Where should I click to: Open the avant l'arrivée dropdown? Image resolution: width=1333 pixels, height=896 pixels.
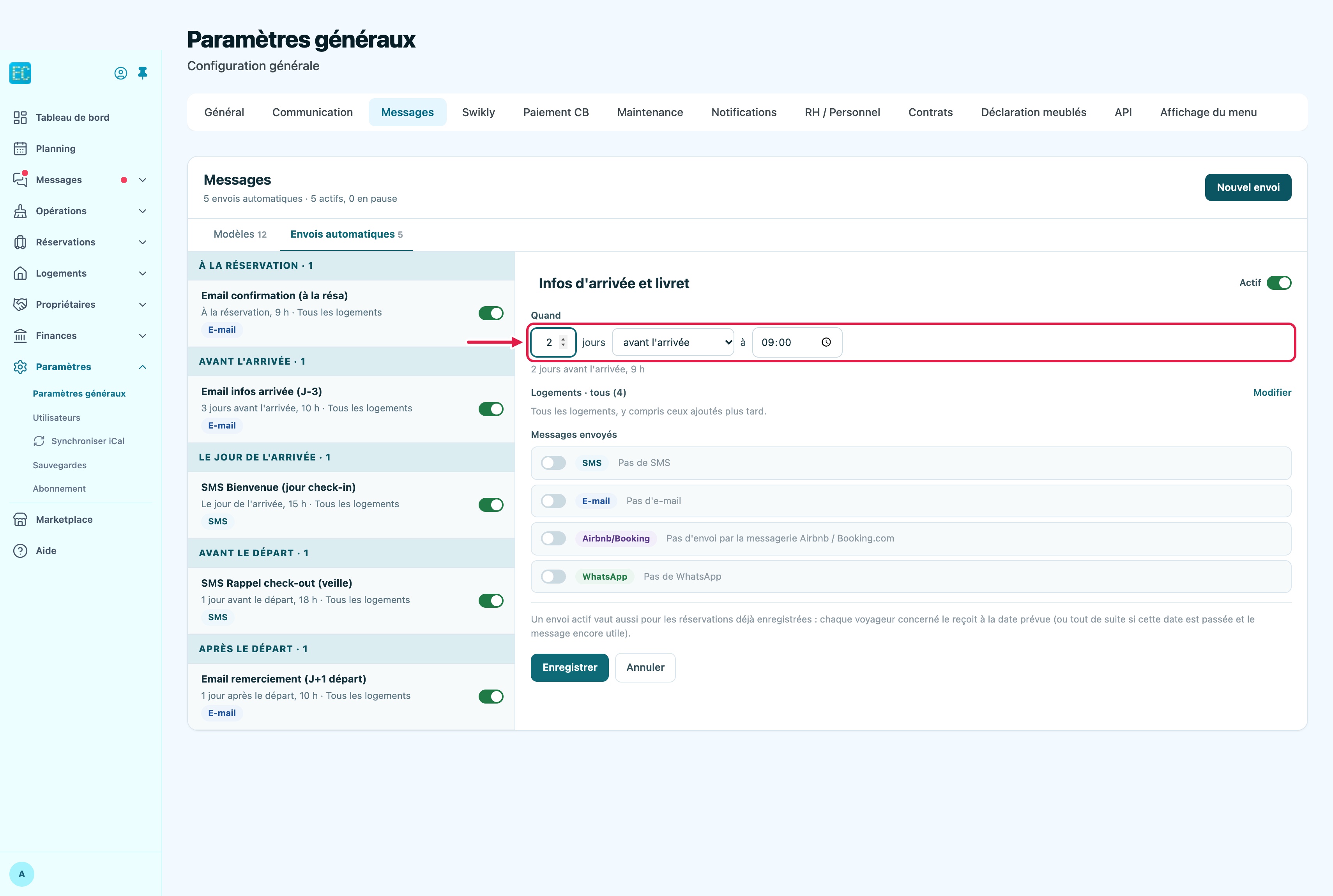coord(673,342)
